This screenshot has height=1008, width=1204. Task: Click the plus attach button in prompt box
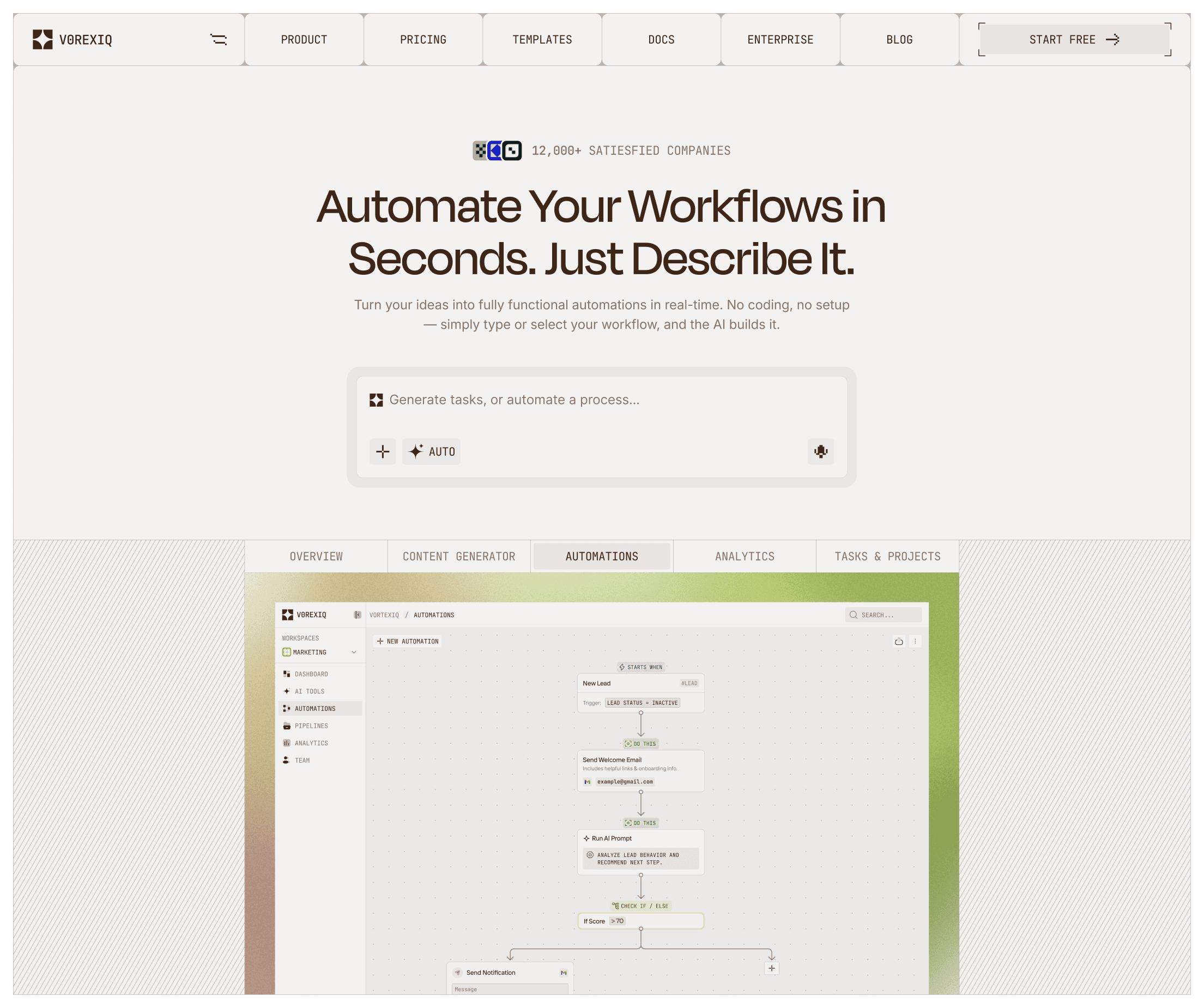coord(383,451)
